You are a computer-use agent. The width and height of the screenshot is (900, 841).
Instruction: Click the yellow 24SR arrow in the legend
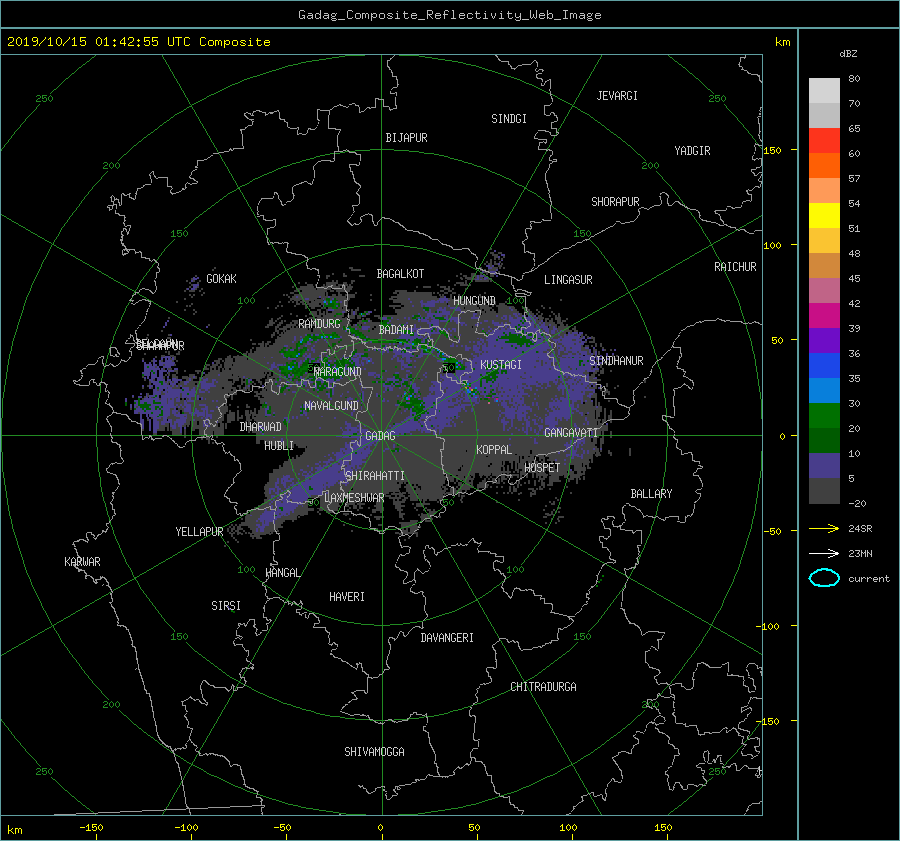click(824, 528)
